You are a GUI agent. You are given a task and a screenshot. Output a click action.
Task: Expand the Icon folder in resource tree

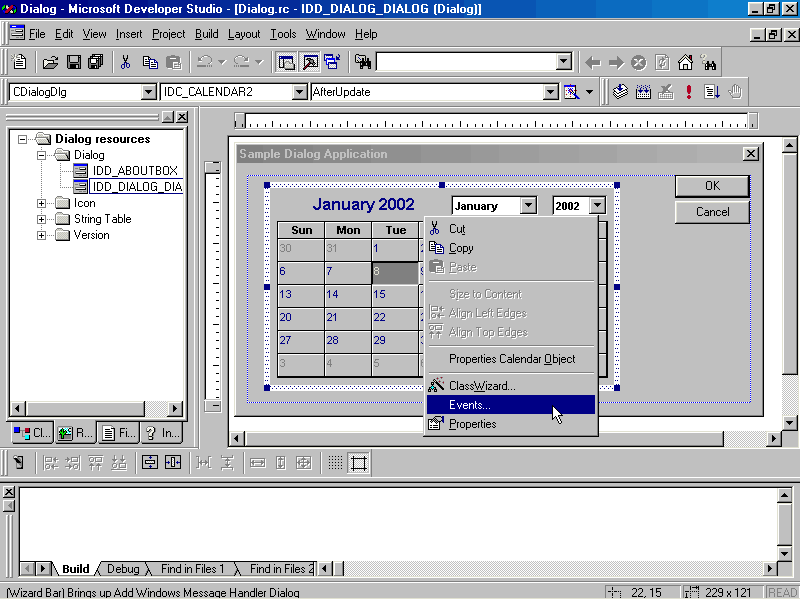point(41,203)
